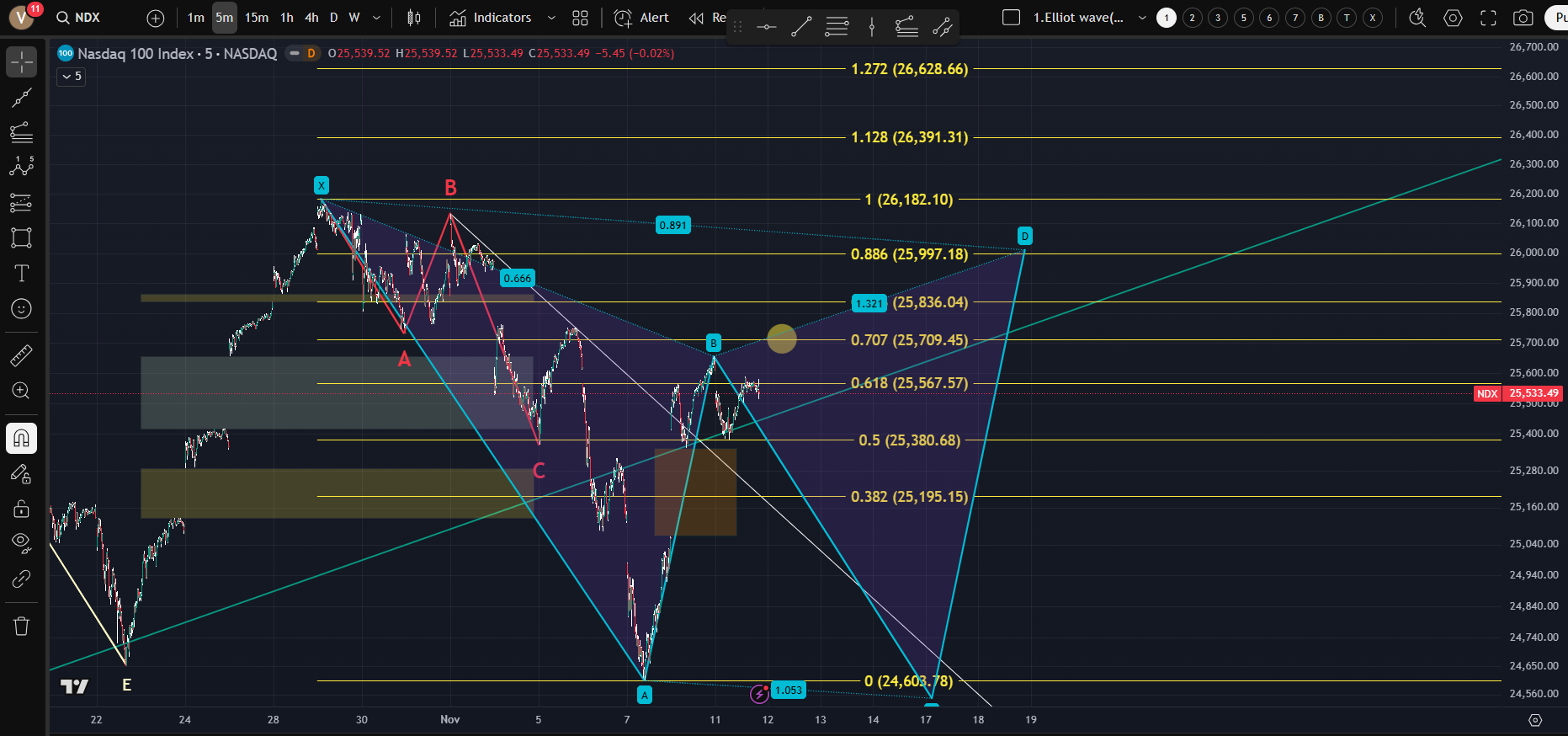Expand the time interval dropdown chevron
This screenshot has width=1568, height=736.
376,18
